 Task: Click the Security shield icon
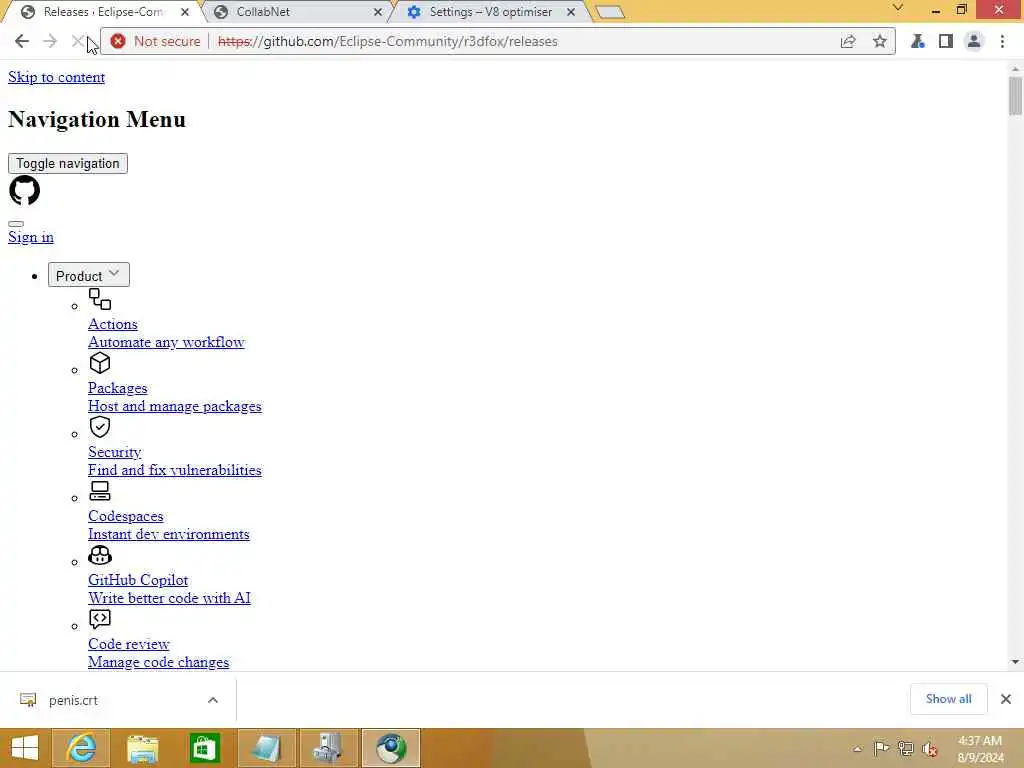pos(100,427)
